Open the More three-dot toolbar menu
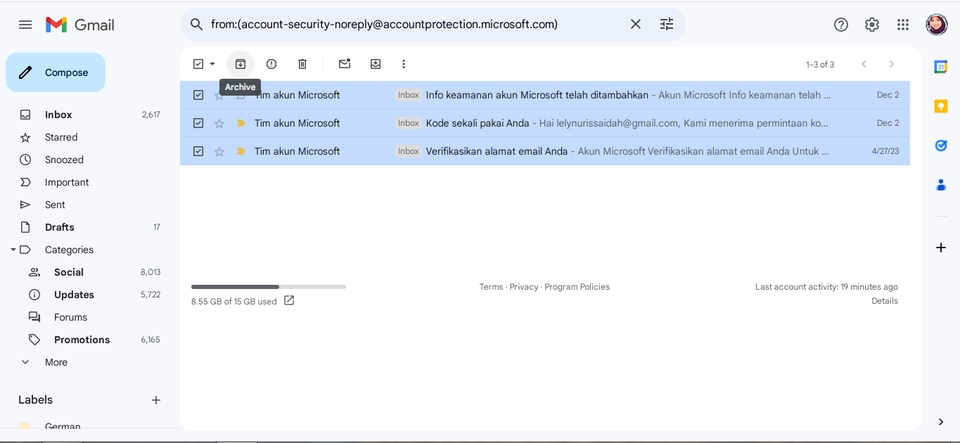This screenshot has width=960, height=443. (403, 64)
